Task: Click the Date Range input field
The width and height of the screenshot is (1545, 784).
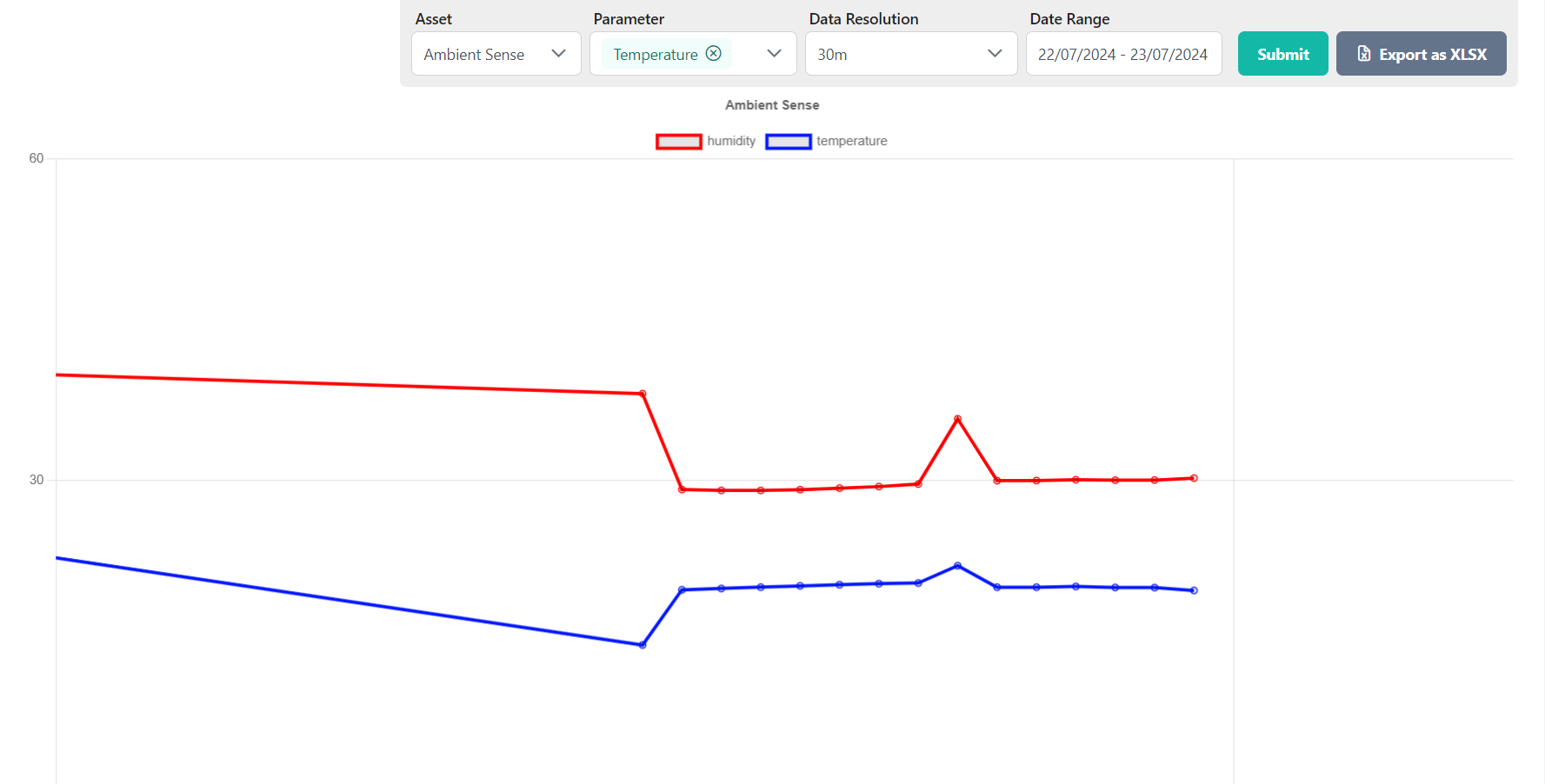Action: coord(1122,54)
